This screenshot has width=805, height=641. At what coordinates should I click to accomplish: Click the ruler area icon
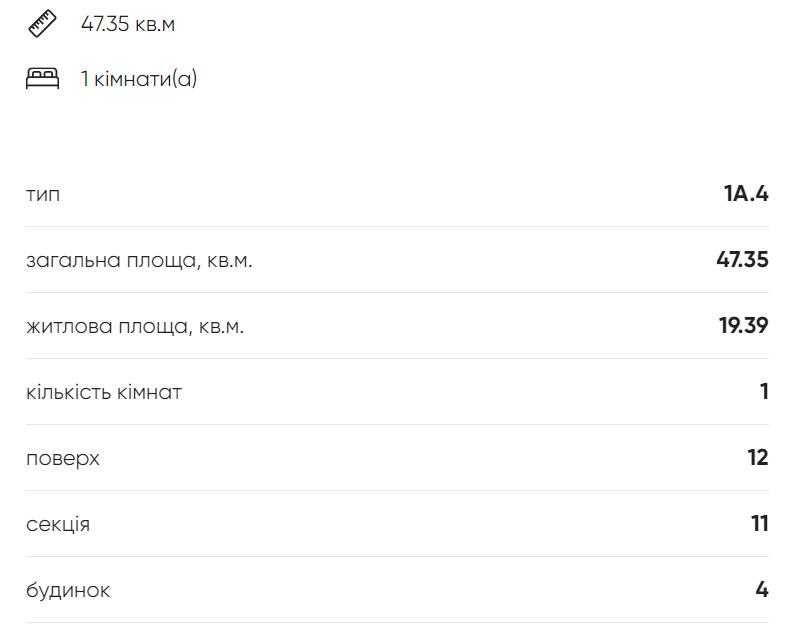(41, 24)
